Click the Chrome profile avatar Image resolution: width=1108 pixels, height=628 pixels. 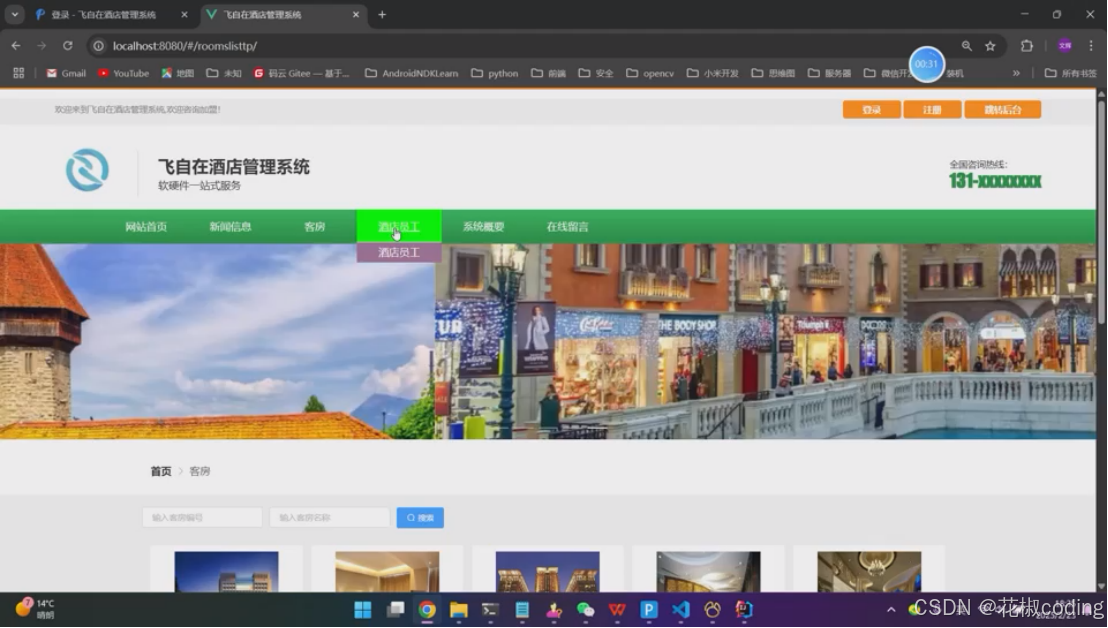[x=1065, y=45]
